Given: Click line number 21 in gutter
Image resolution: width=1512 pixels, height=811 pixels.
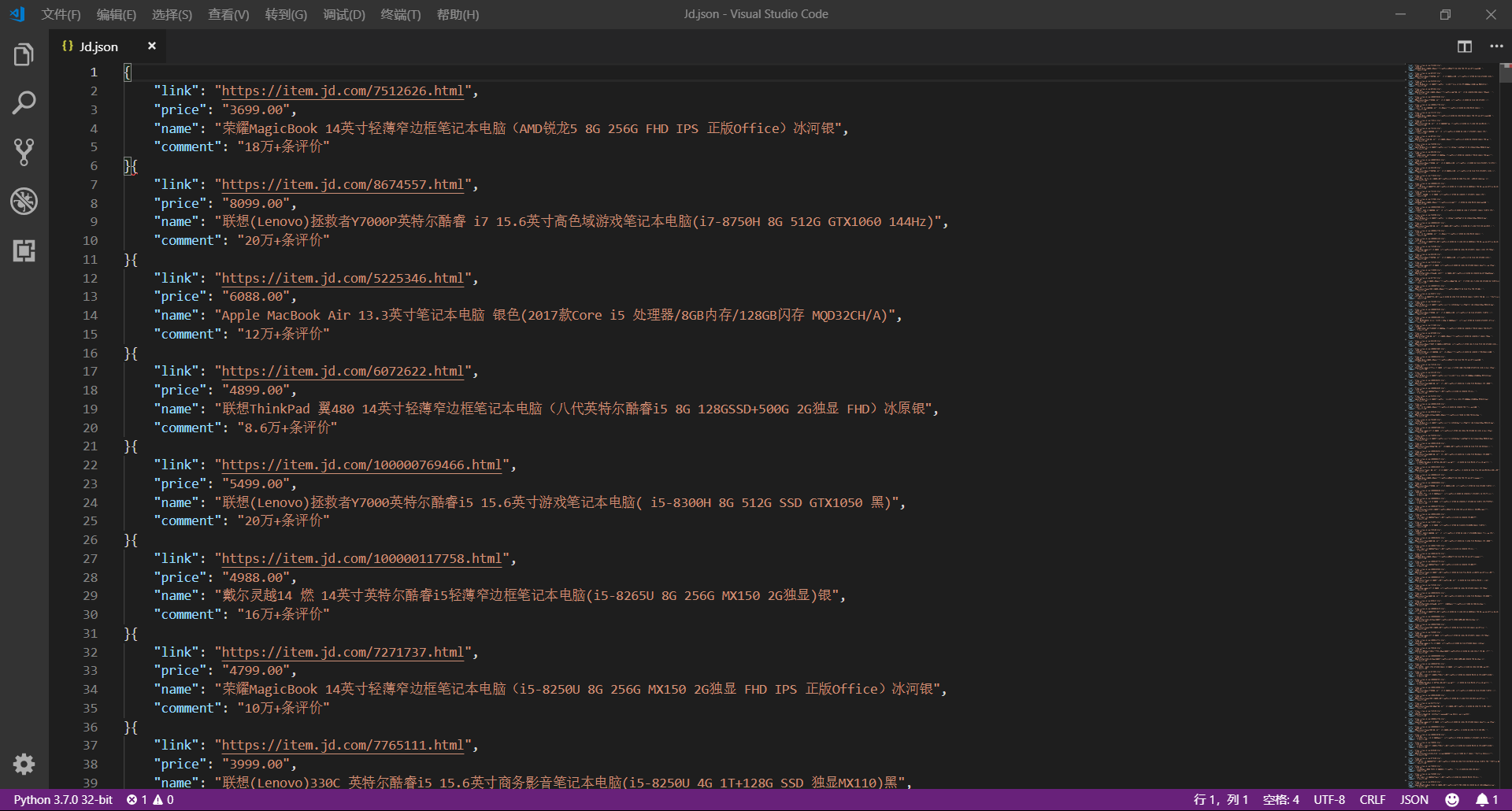Looking at the screenshot, I should point(91,446).
